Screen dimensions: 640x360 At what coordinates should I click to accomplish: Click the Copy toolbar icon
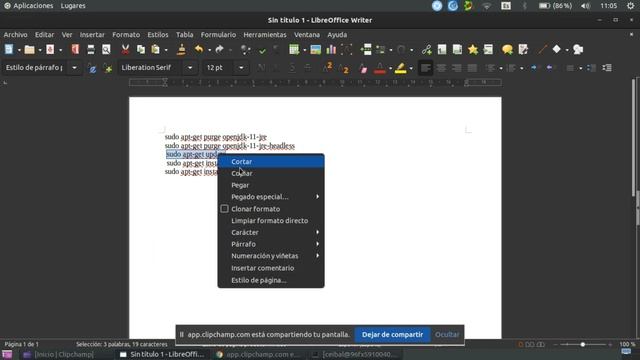[141, 49]
